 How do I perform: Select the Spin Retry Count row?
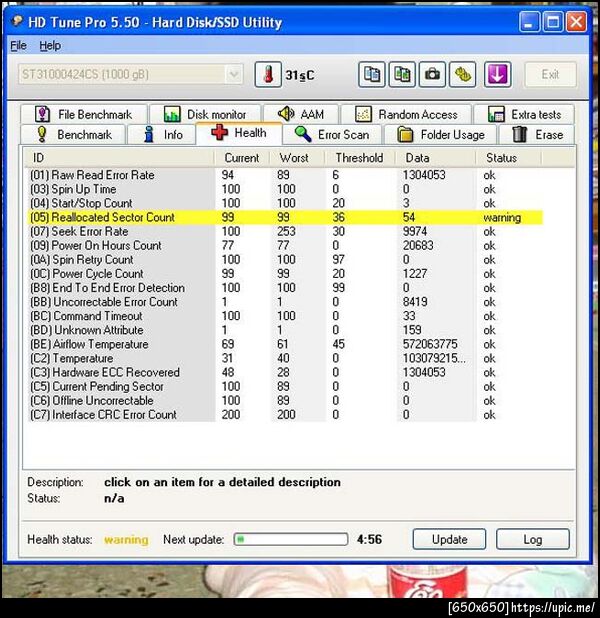point(285,259)
